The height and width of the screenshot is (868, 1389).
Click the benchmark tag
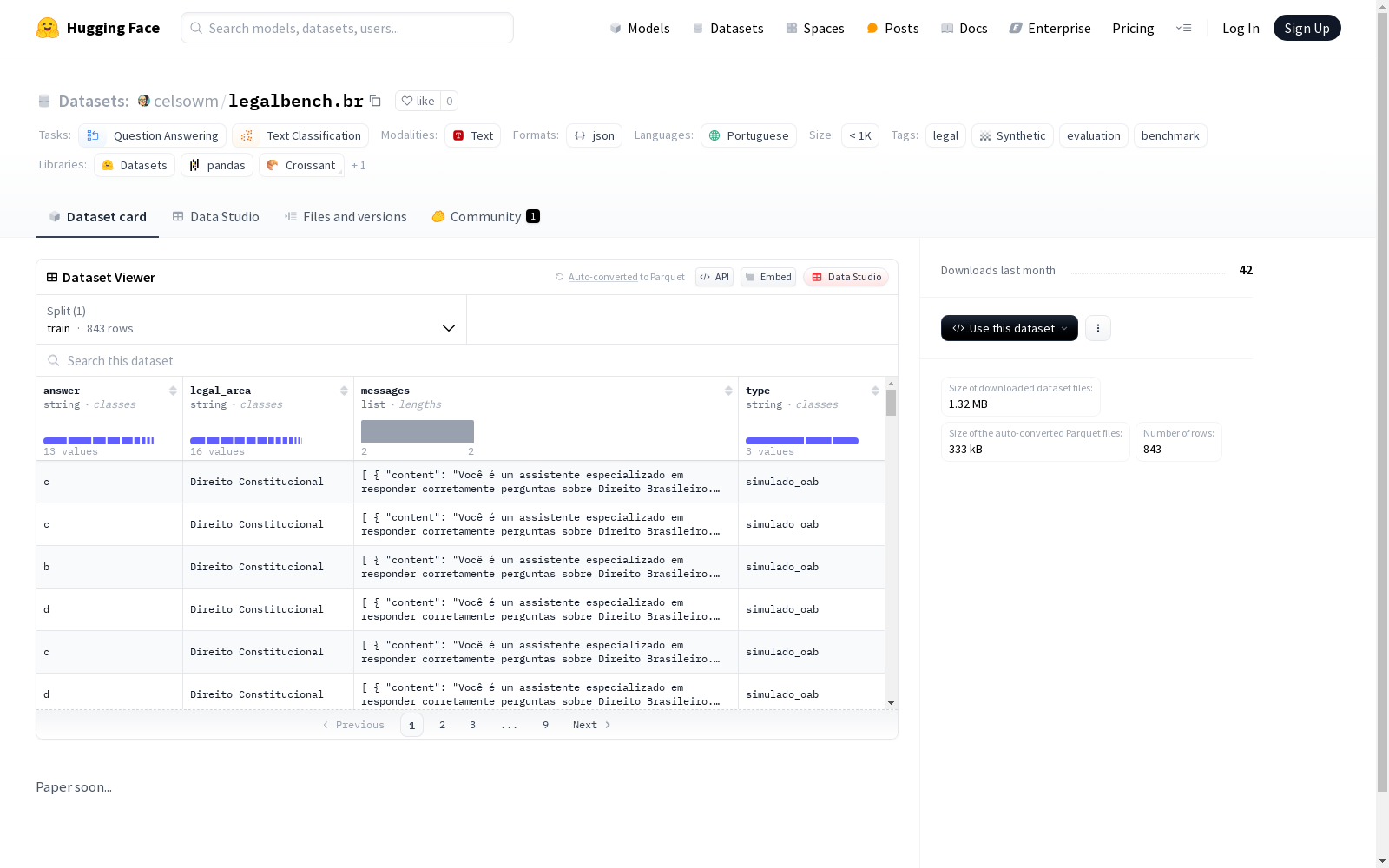tap(1170, 135)
